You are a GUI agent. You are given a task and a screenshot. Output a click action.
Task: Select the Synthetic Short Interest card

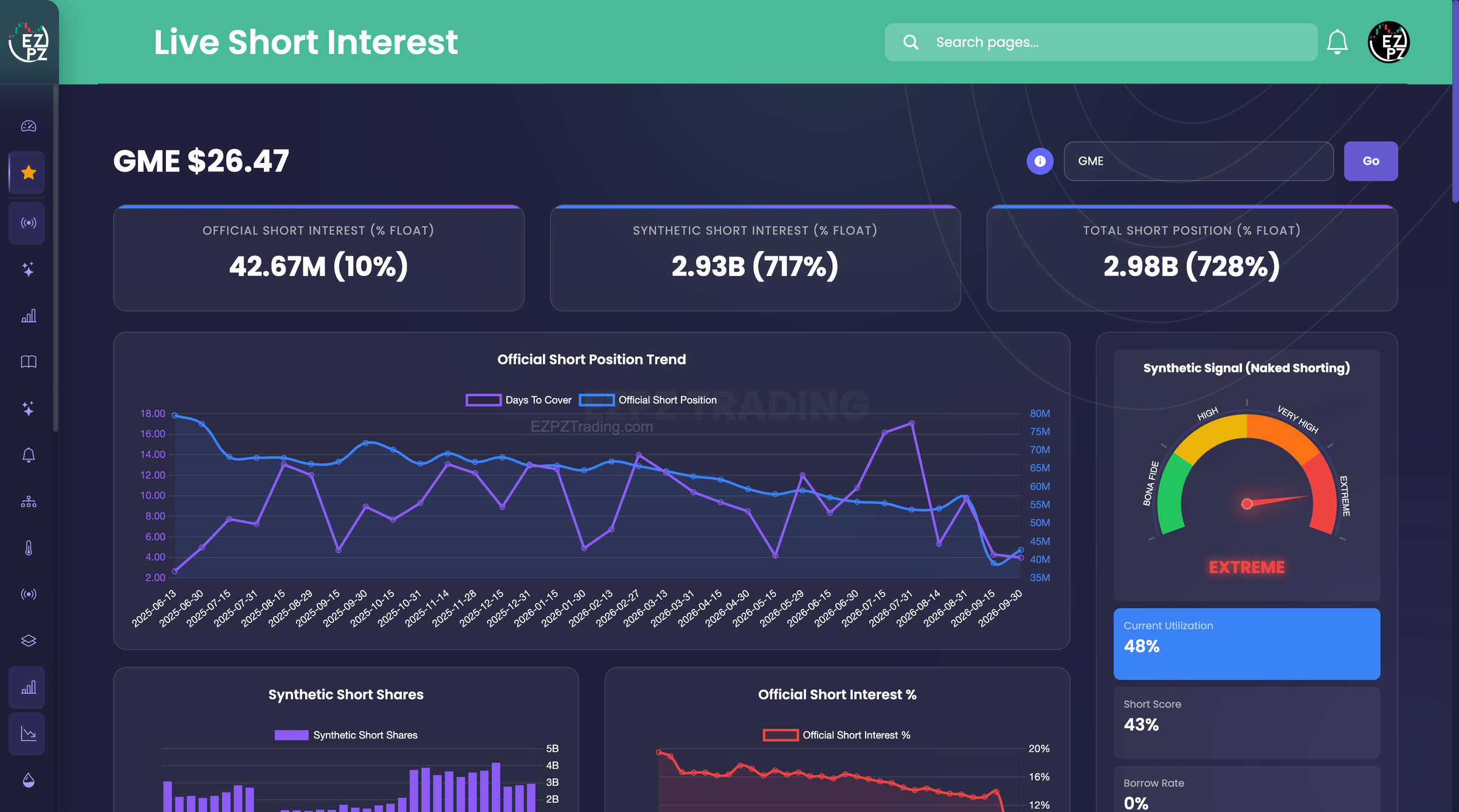click(x=755, y=258)
